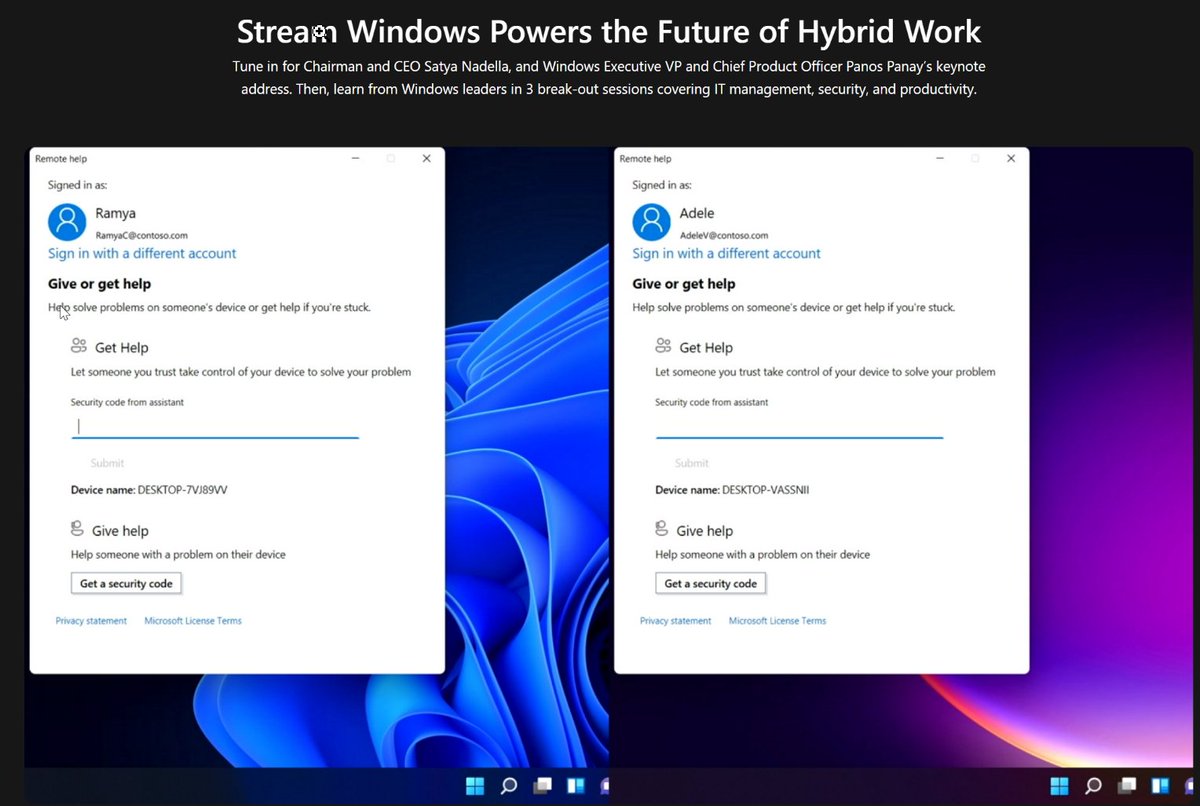This screenshot has height=806, width=1200.
Task: Sign in with a different account in Ramya's window
Action: (x=142, y=254)
